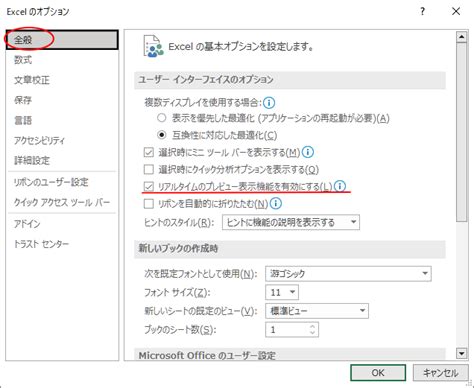Enable リボンを自動的に折りたたむ checkbox
This screenshot has height=388, width=474.
point(149,203)
